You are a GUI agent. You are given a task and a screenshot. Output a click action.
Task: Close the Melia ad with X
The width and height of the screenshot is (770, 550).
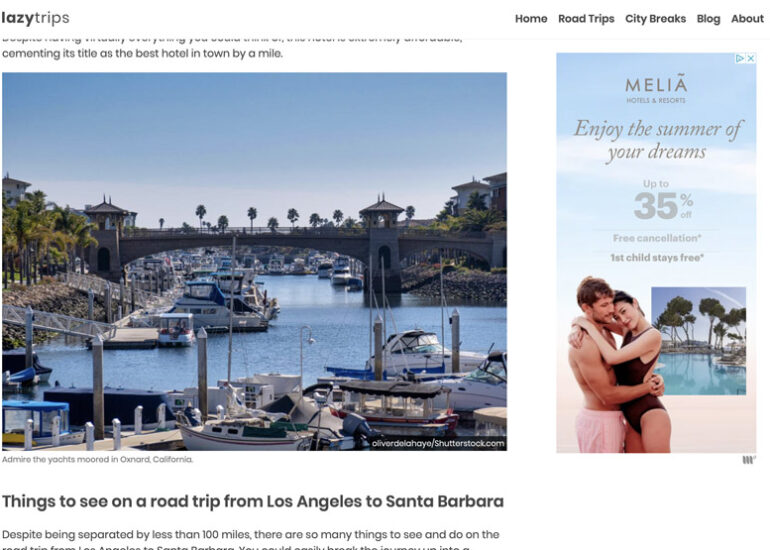coord(751,58)
